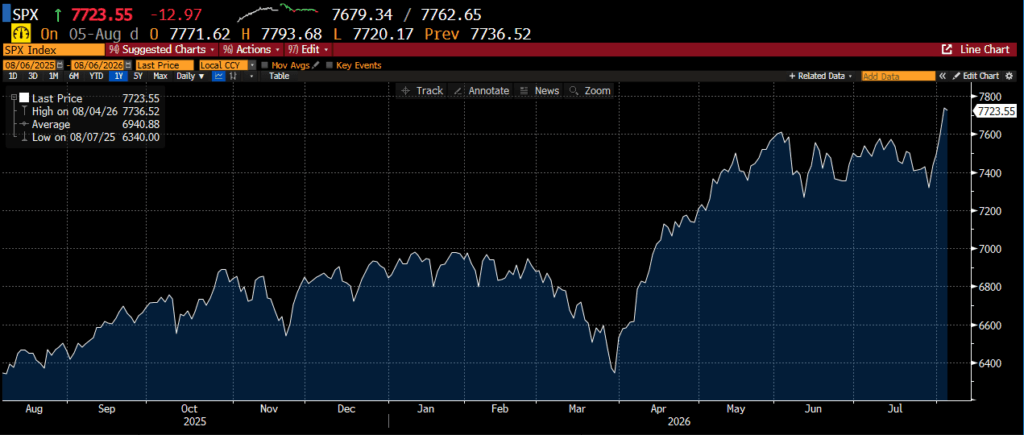
Task: Collapse the Last Price legend tree
Action: coord(14,97)
